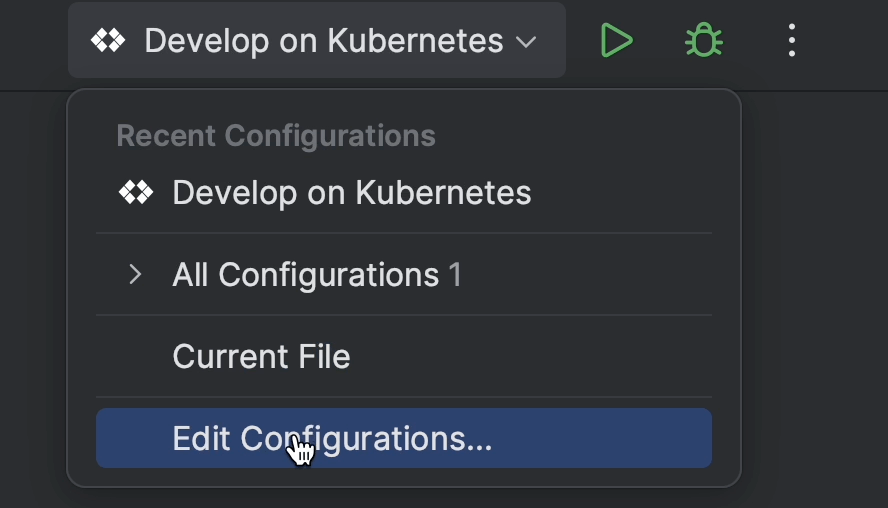Screen dimensions: 888x508
Task: Select Develop on Kubernetes under Recent Configurations
Action: [351, 192]
